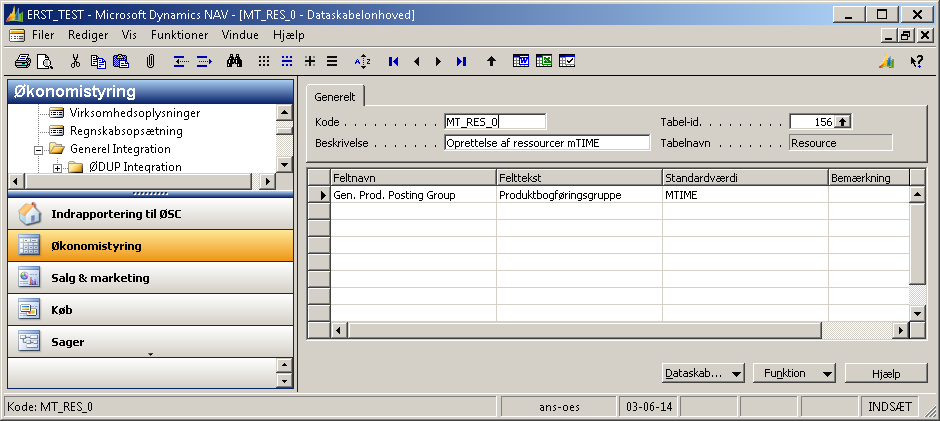Screen dimensions: 940x421
Task: Open the Dataskab... dropdown button
Action: click(703, 373)
